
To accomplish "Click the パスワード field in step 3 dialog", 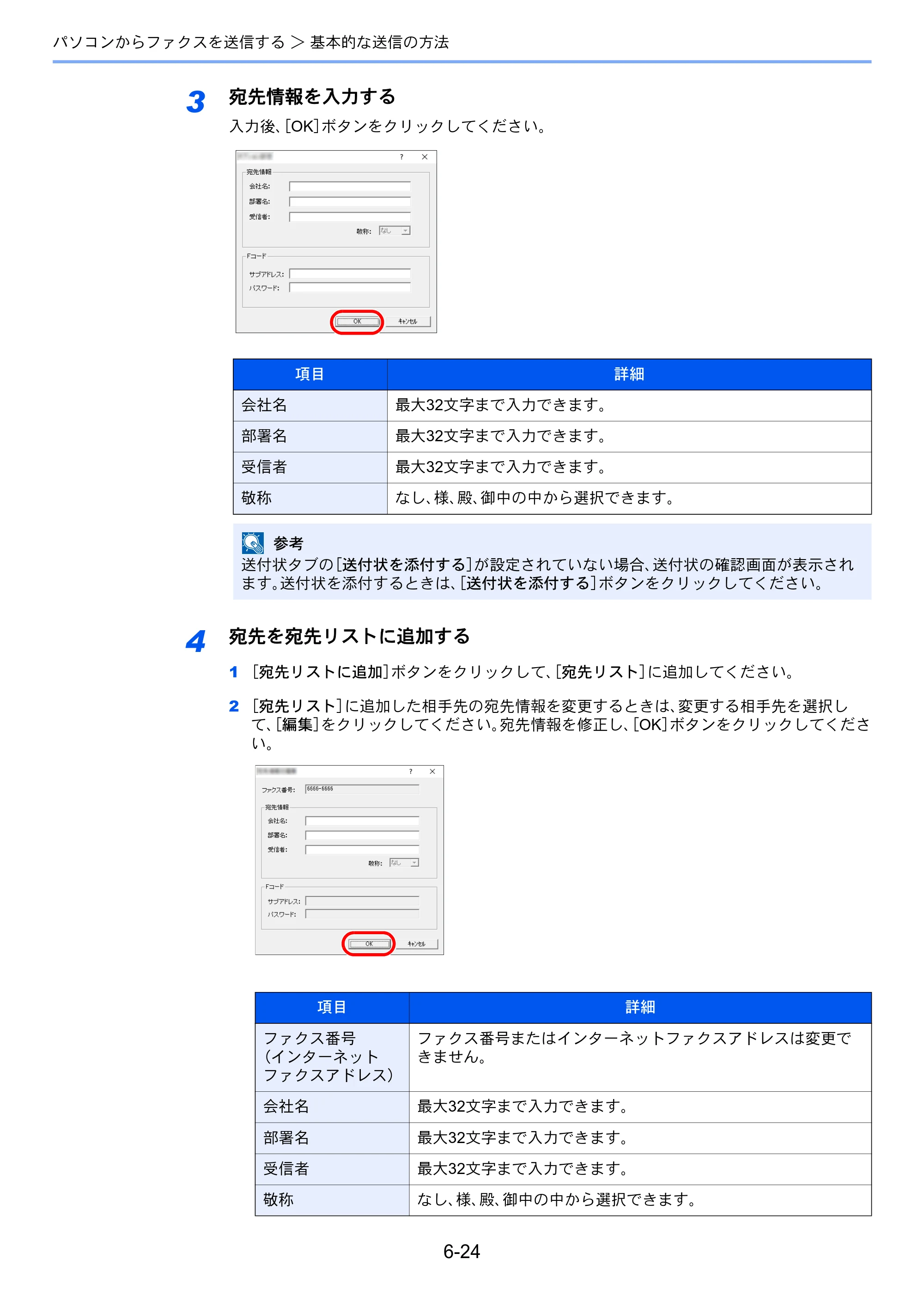I will (350, 288).
